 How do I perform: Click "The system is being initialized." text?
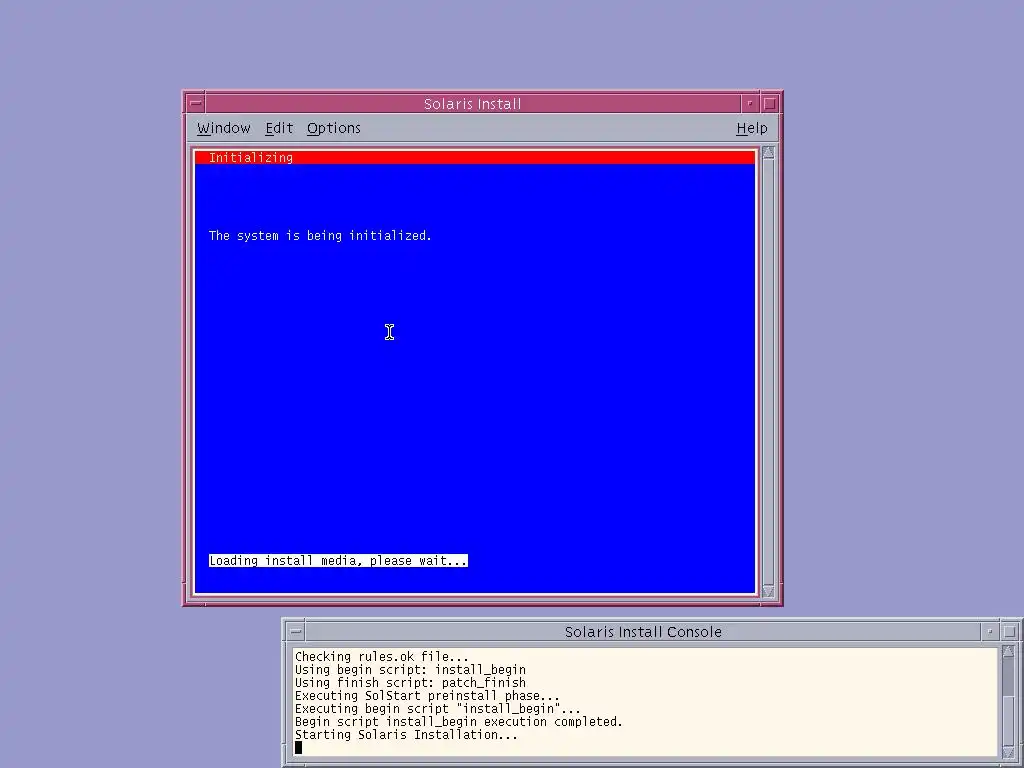(320, 236)
